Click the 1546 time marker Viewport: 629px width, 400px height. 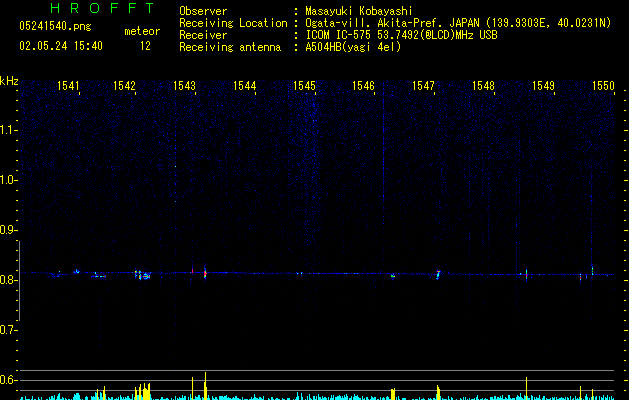tap(363, 86)
